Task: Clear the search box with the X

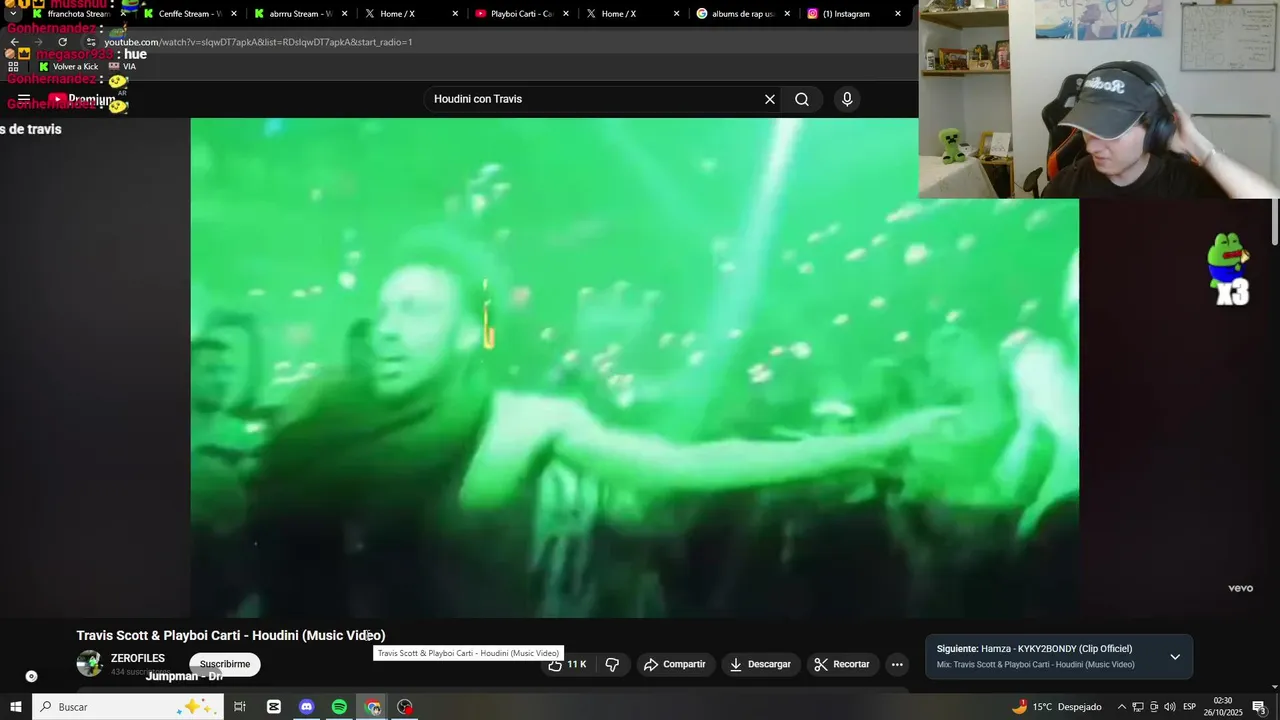Action: coord(770,99)
